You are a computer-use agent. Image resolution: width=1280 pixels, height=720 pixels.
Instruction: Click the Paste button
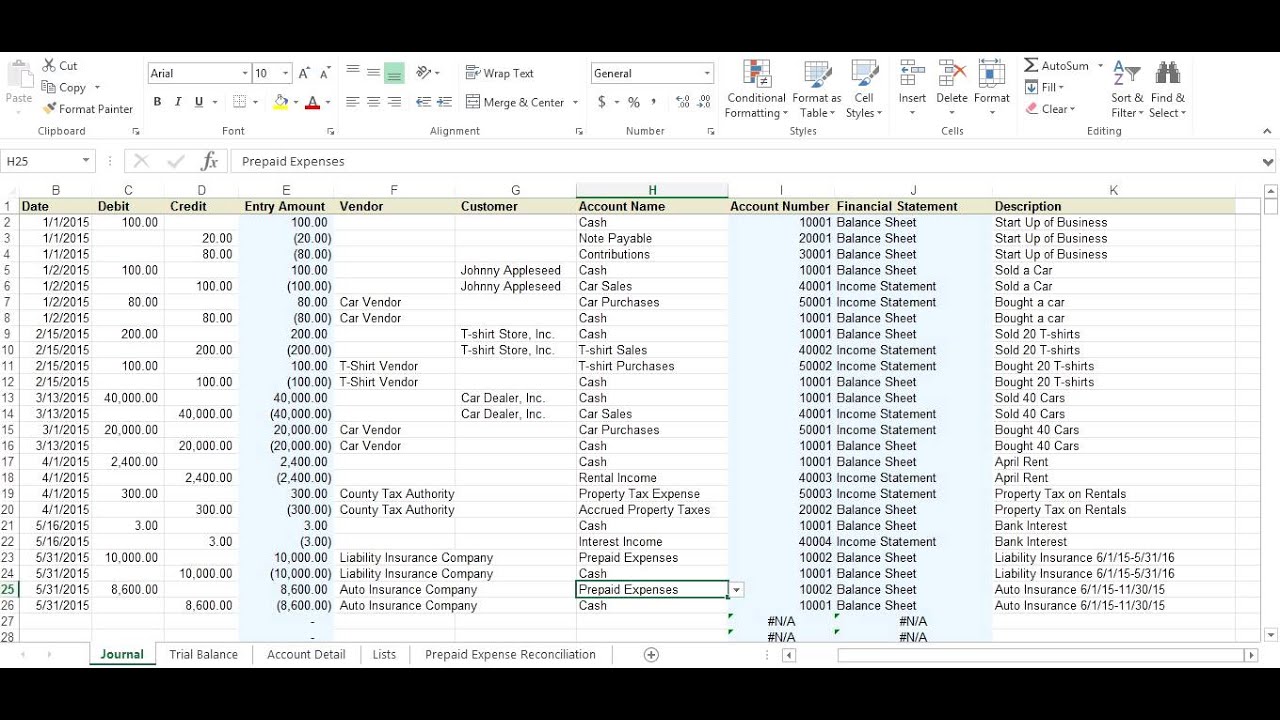(x=19, y=83)
